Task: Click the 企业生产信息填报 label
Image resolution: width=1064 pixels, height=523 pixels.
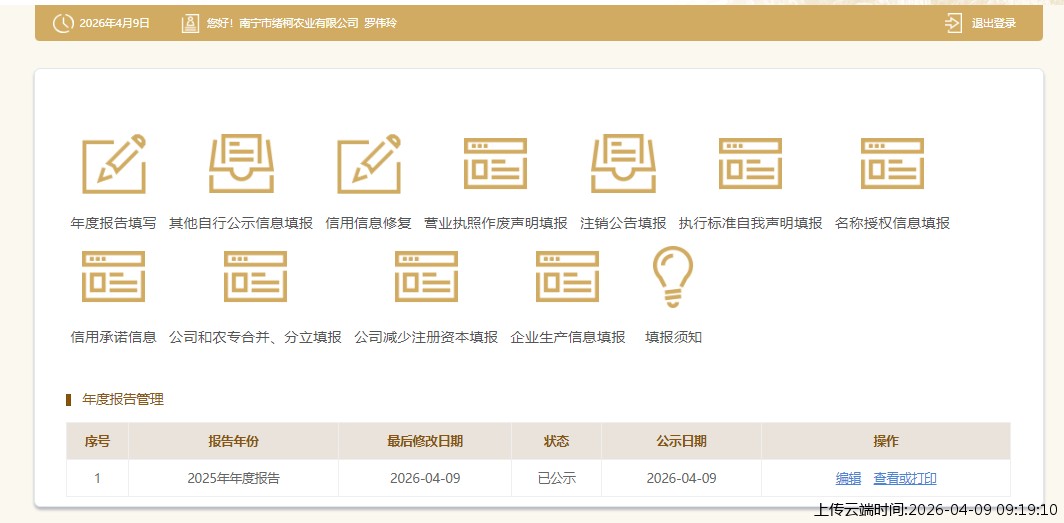Action: pos(567,337)
